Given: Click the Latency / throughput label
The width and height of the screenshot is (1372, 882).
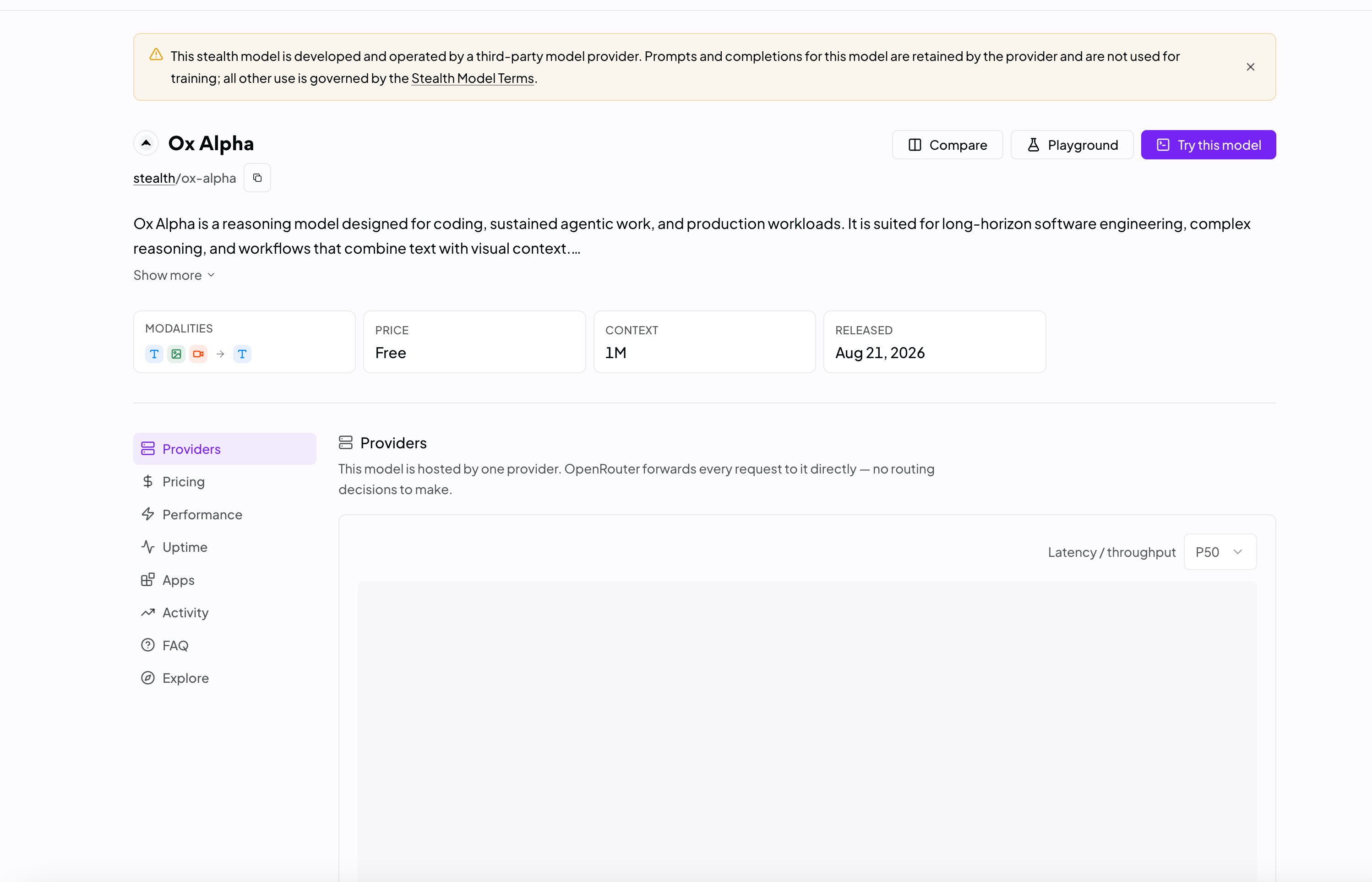Looking at the screenshot, I should tap(1111, 552).
